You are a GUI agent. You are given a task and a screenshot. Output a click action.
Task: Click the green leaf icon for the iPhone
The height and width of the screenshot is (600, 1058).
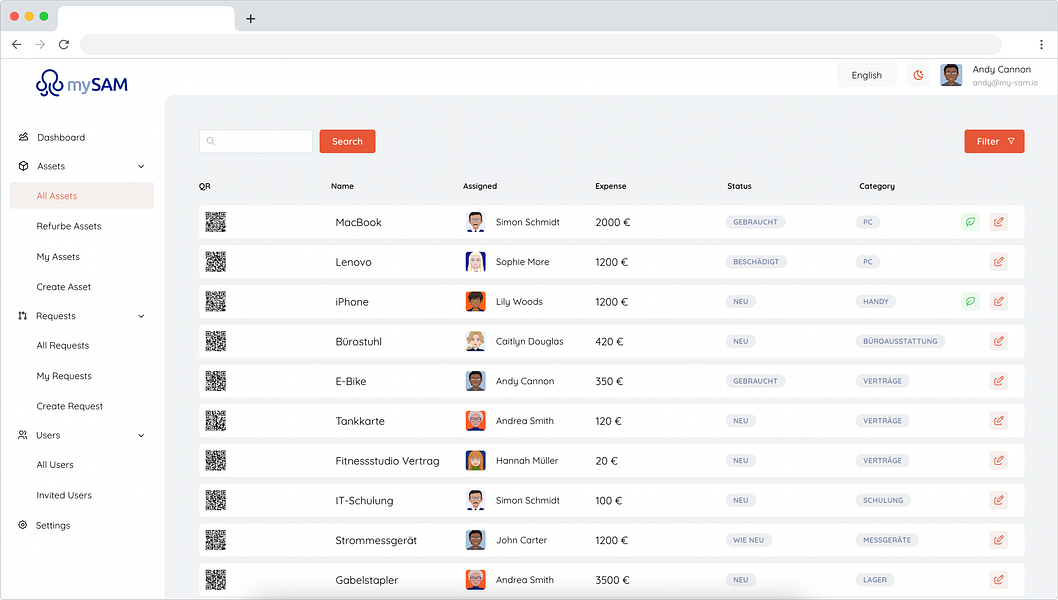click(970, 301)
